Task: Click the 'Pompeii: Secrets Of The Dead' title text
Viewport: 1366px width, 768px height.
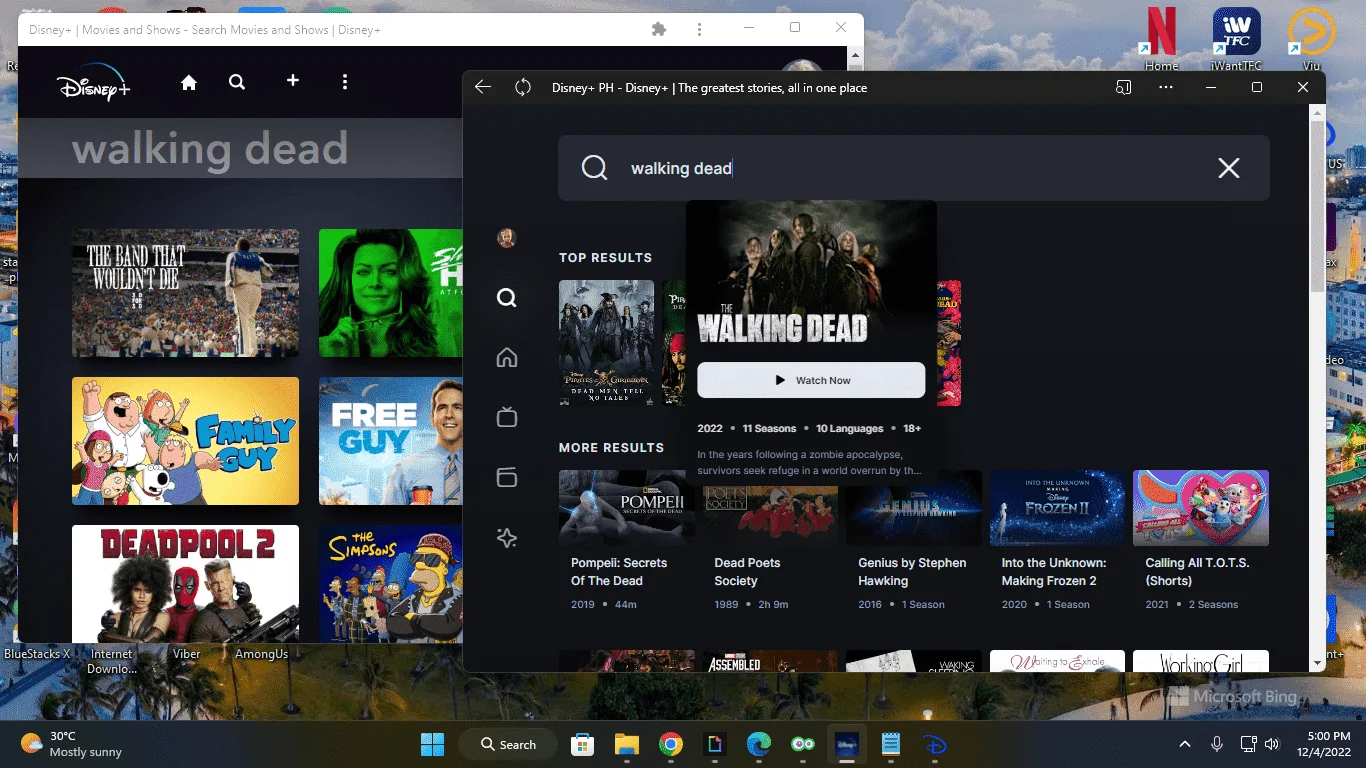Action: [x=619, y=572]
